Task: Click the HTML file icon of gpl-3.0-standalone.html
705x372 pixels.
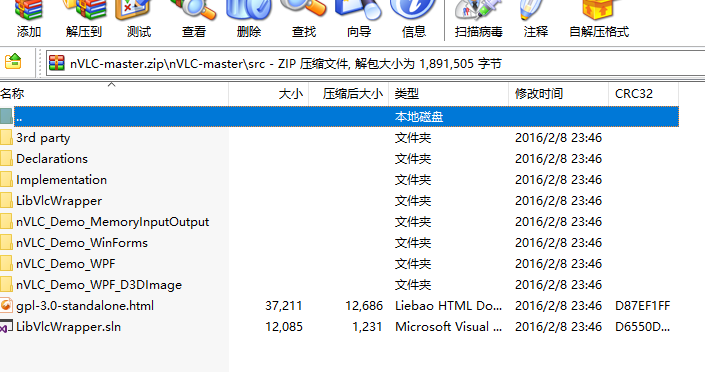Action: (x=6, y=305)
